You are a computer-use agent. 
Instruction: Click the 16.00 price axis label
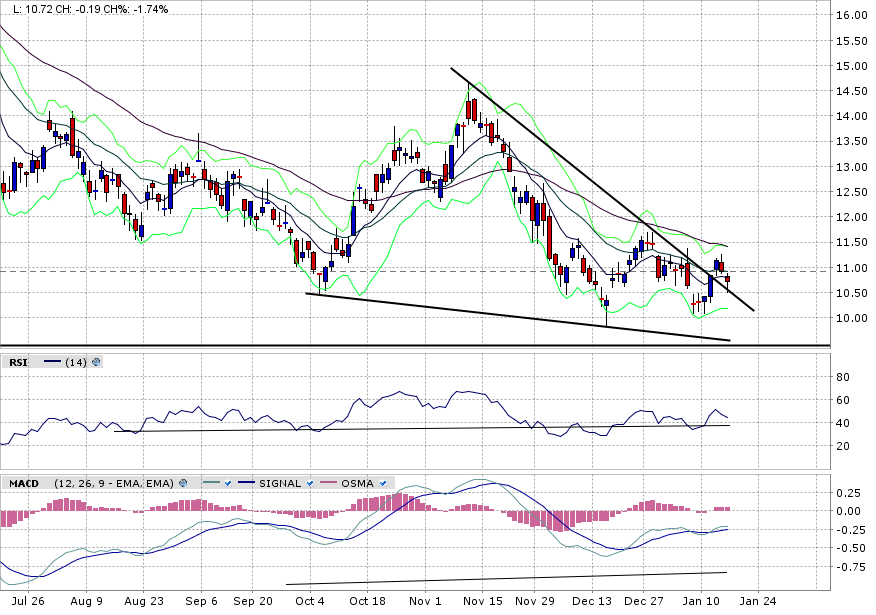(x=851, y=15)
